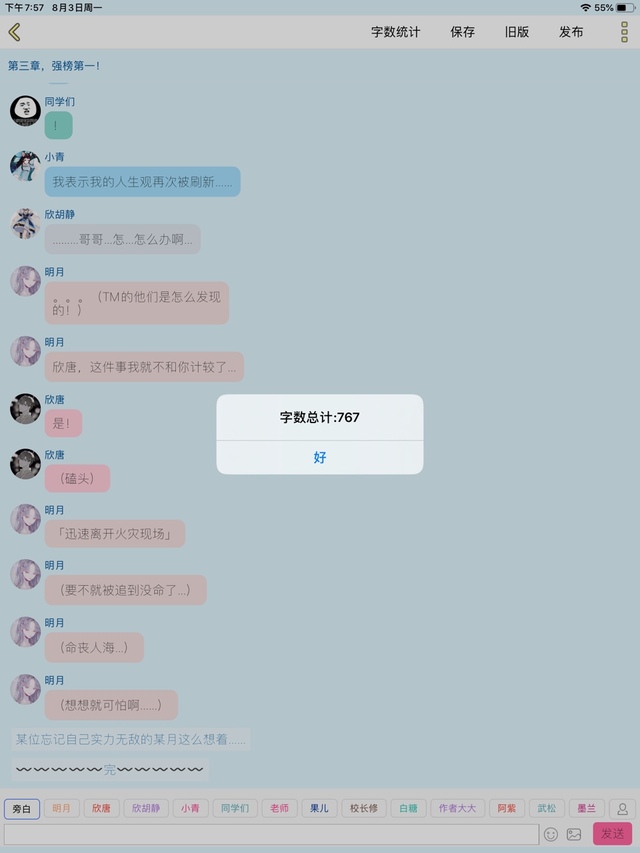The height and width of the screenshot is (853, 640).
Task: Open the add character person icon
Action: tap(622, 808)
